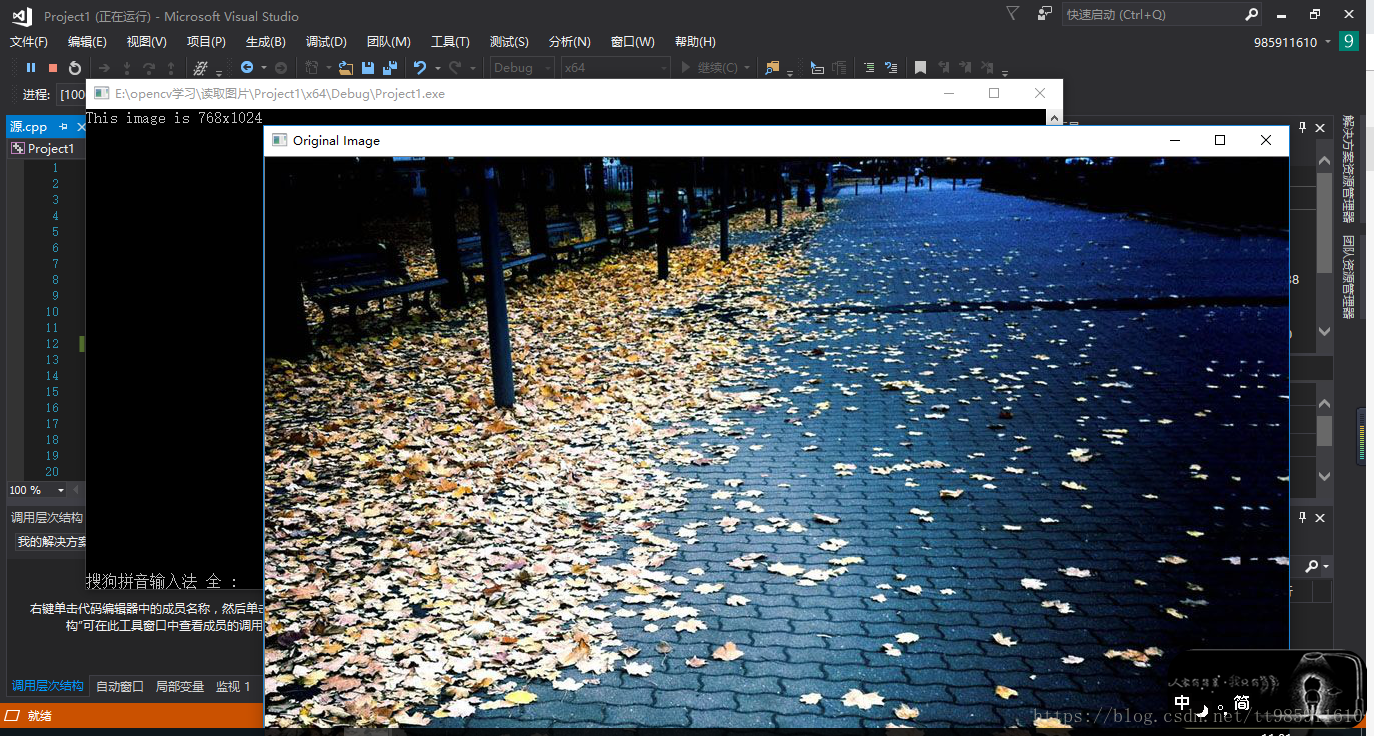
Task: Click the search magnifier in Quick Launch
Action: pyautogui.click(x=1252, y=14)
